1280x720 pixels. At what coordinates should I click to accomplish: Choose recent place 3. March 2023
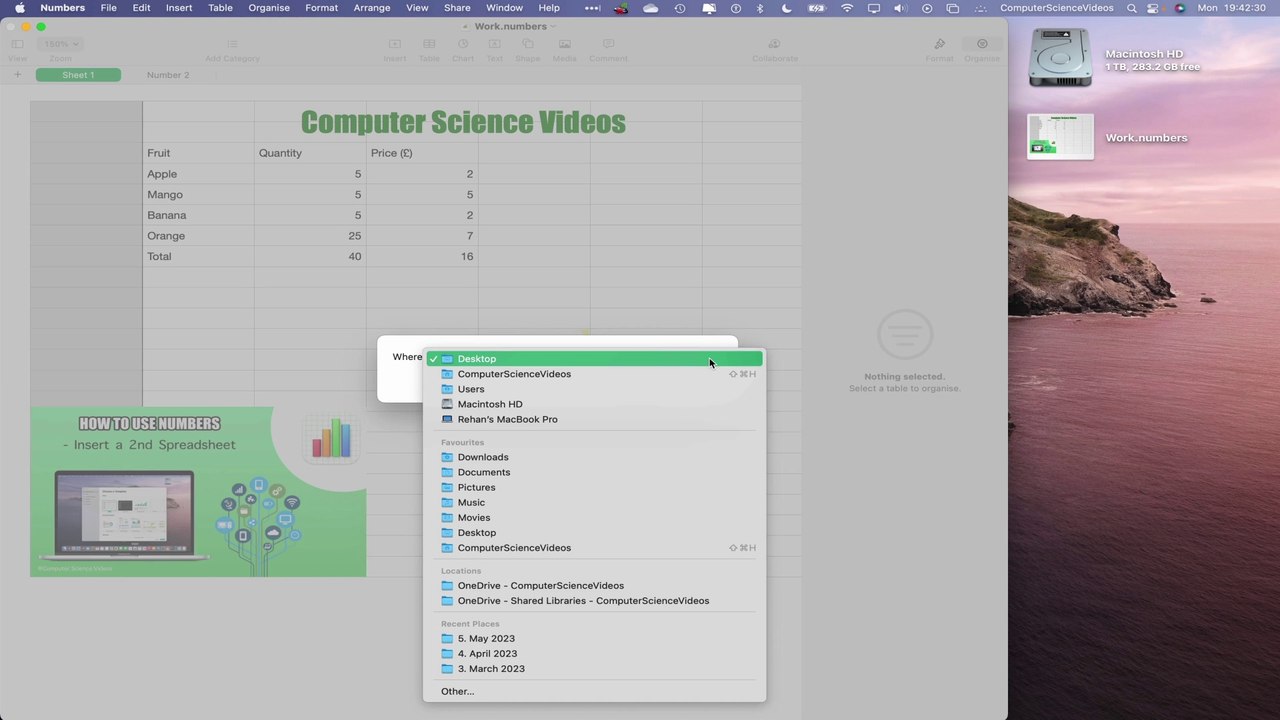pyautogui.click(x=595, y=669)
